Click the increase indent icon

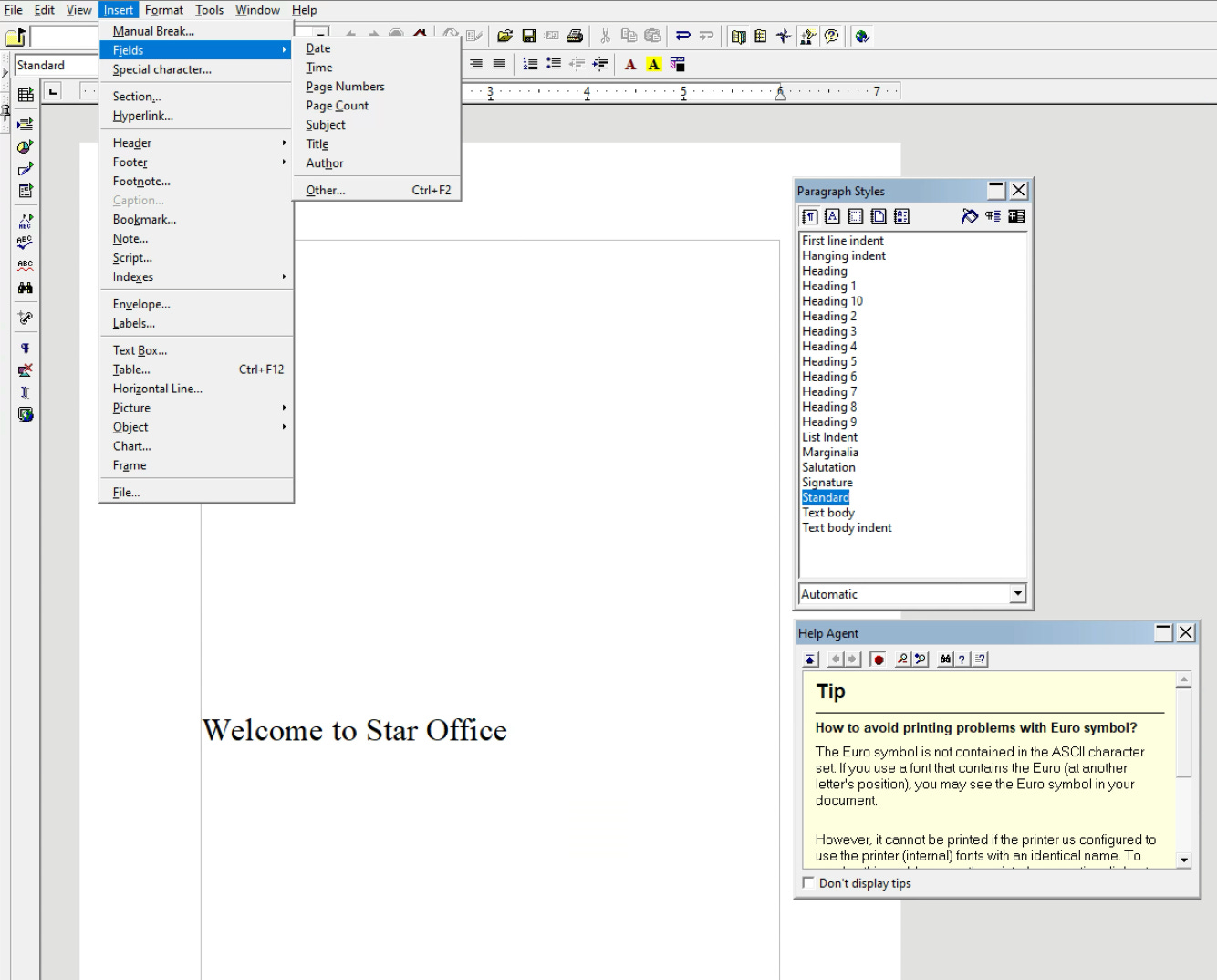(x=600, y=64)
